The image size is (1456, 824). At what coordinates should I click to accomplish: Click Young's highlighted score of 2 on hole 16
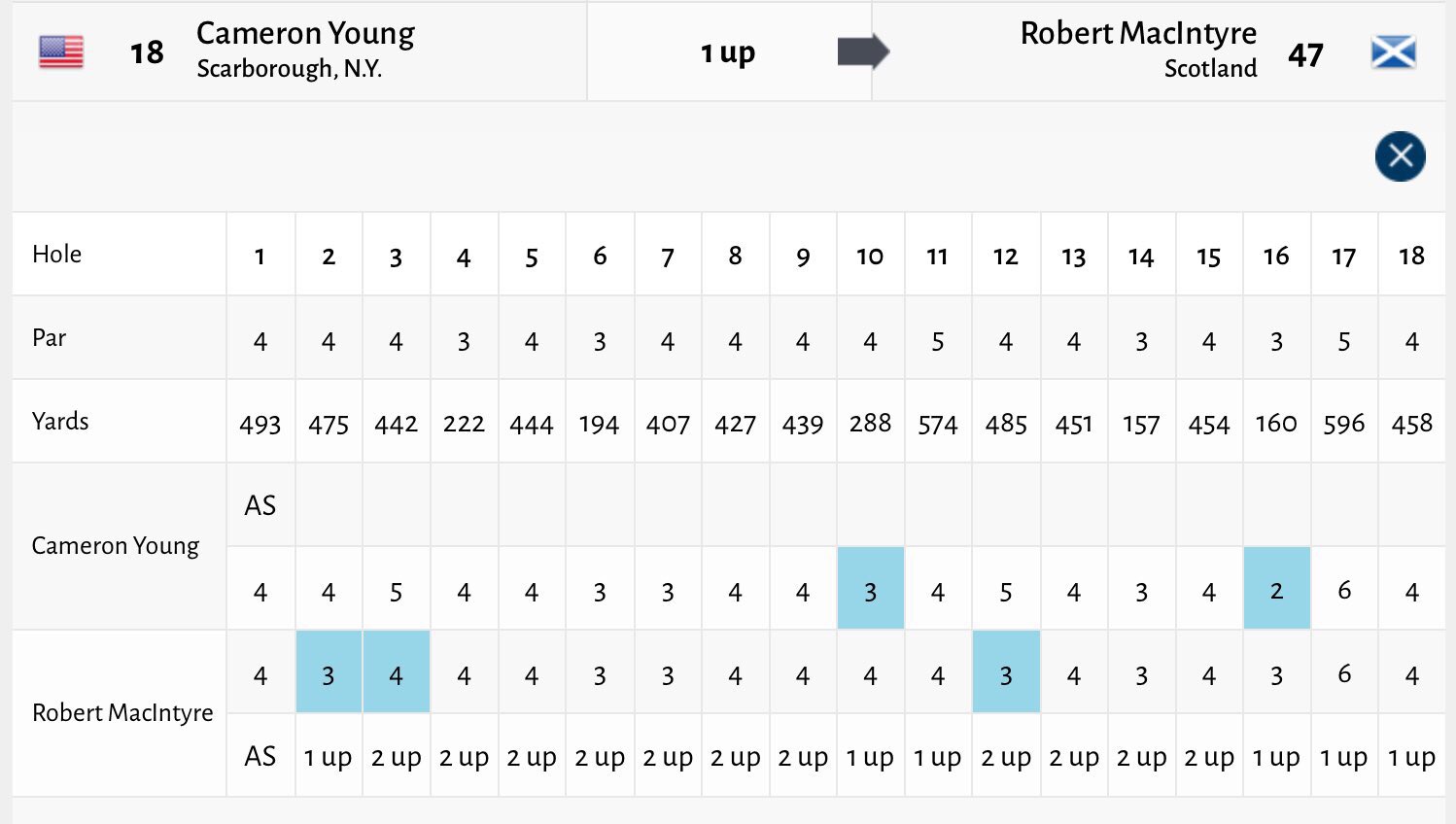tap(1276, 589)
